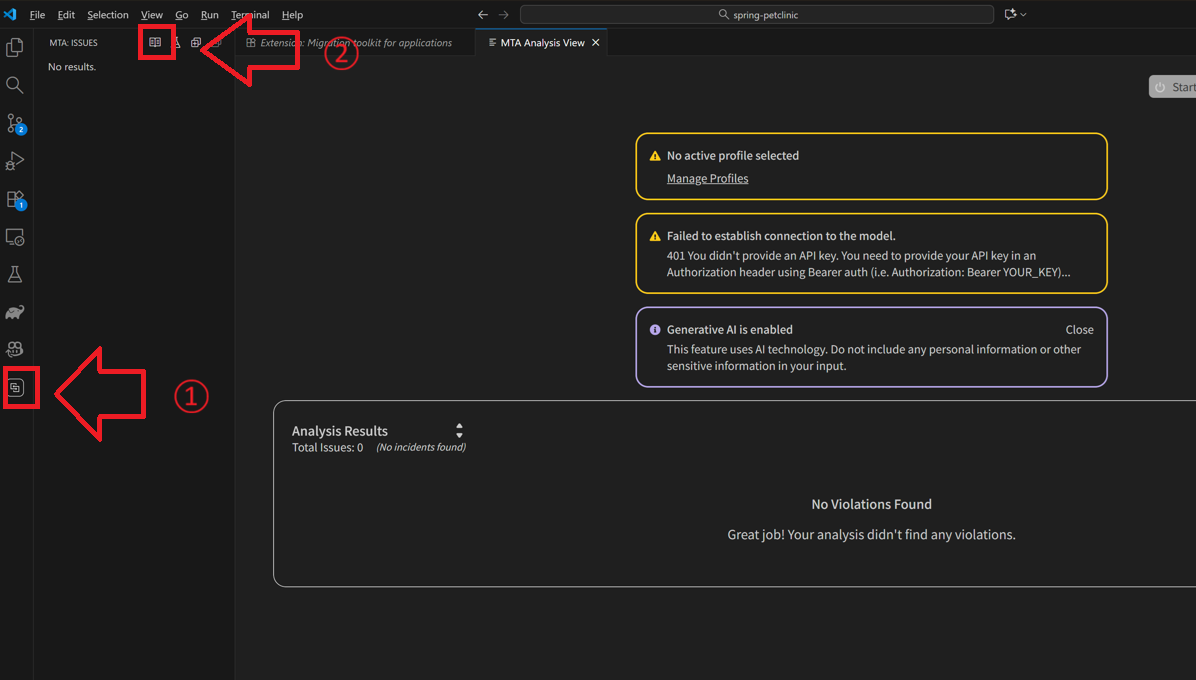Open the Manage Profiles link
This screenshot has width=1196, height=680.
pyautogui.click(x=707, y=178)
